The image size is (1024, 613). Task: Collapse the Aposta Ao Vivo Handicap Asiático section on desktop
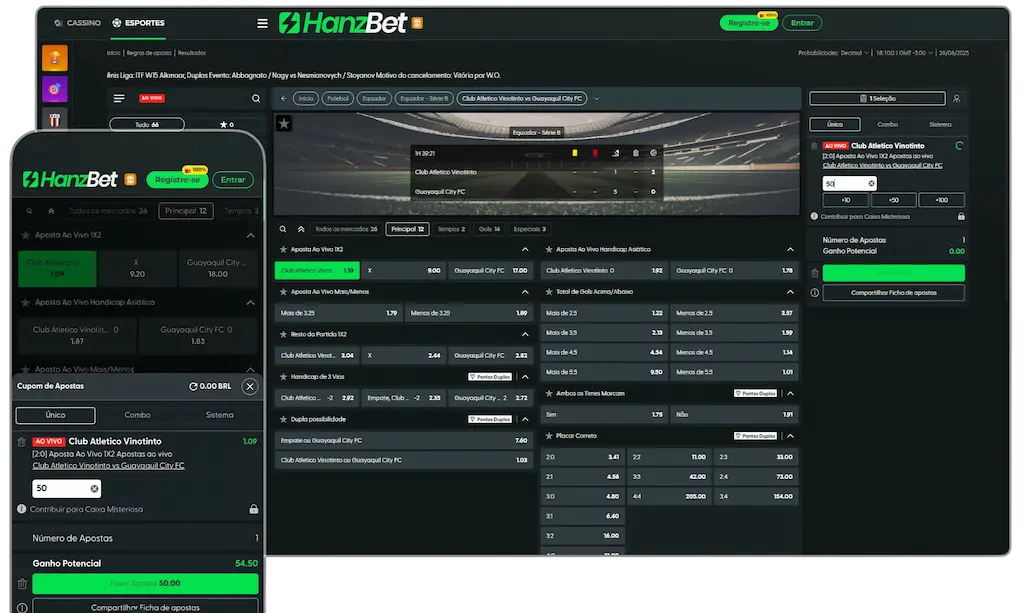(x=790, y=249)
